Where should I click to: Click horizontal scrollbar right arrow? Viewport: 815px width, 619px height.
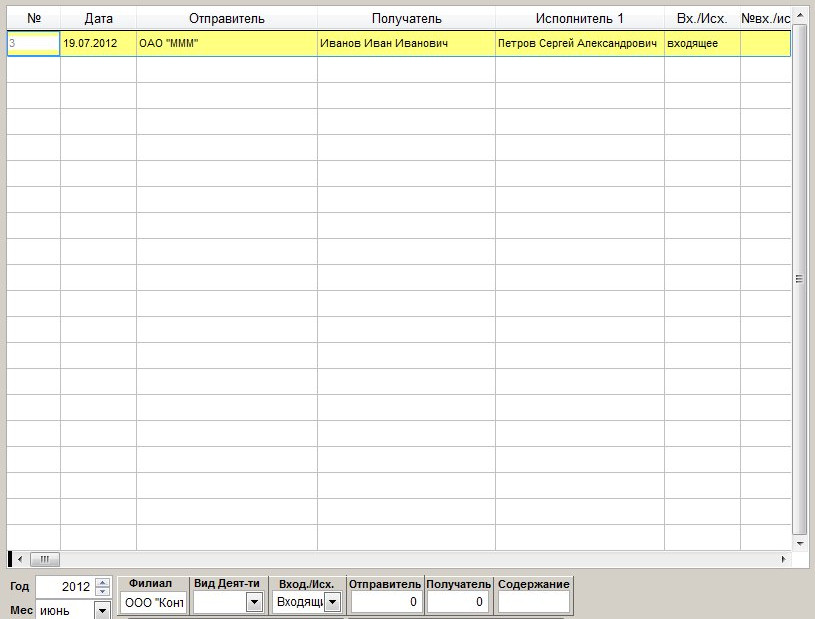click(784, 559)
